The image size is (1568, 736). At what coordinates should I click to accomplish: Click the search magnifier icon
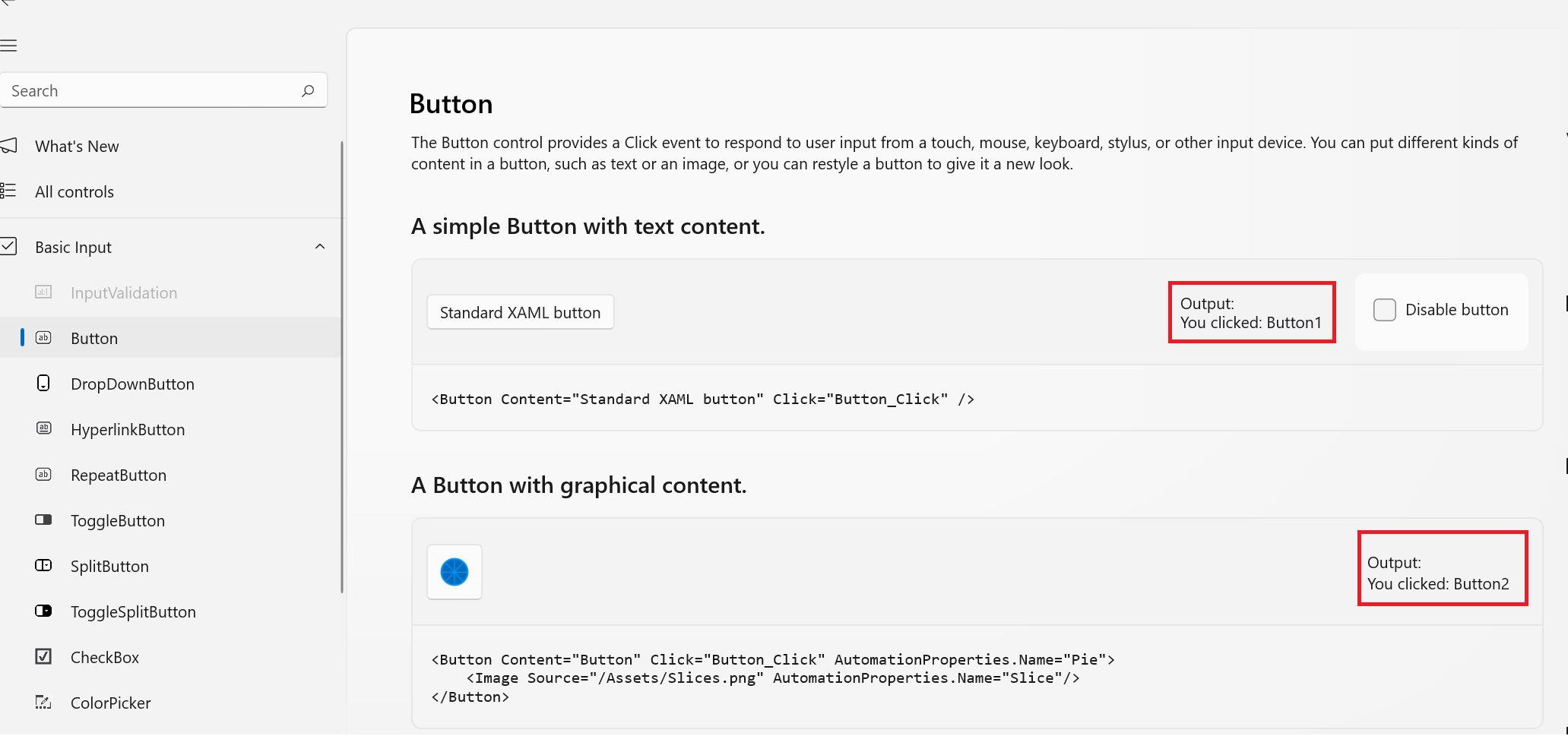pos(308,91)
